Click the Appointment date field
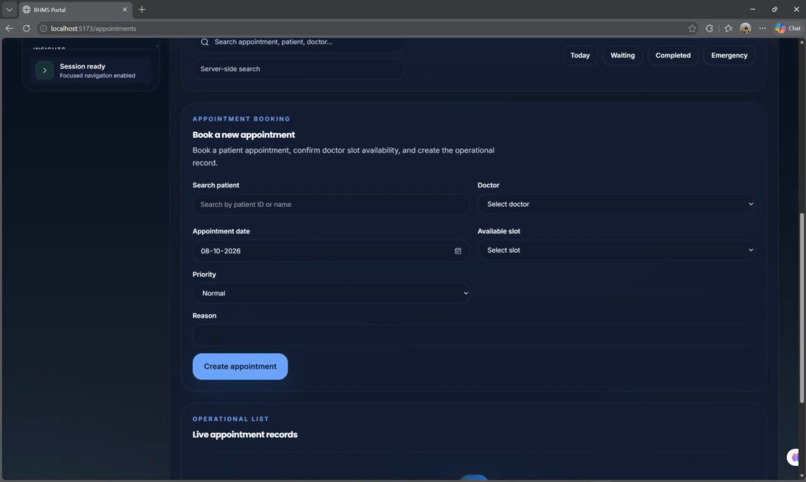806x482 pixels. click(331, 251)
